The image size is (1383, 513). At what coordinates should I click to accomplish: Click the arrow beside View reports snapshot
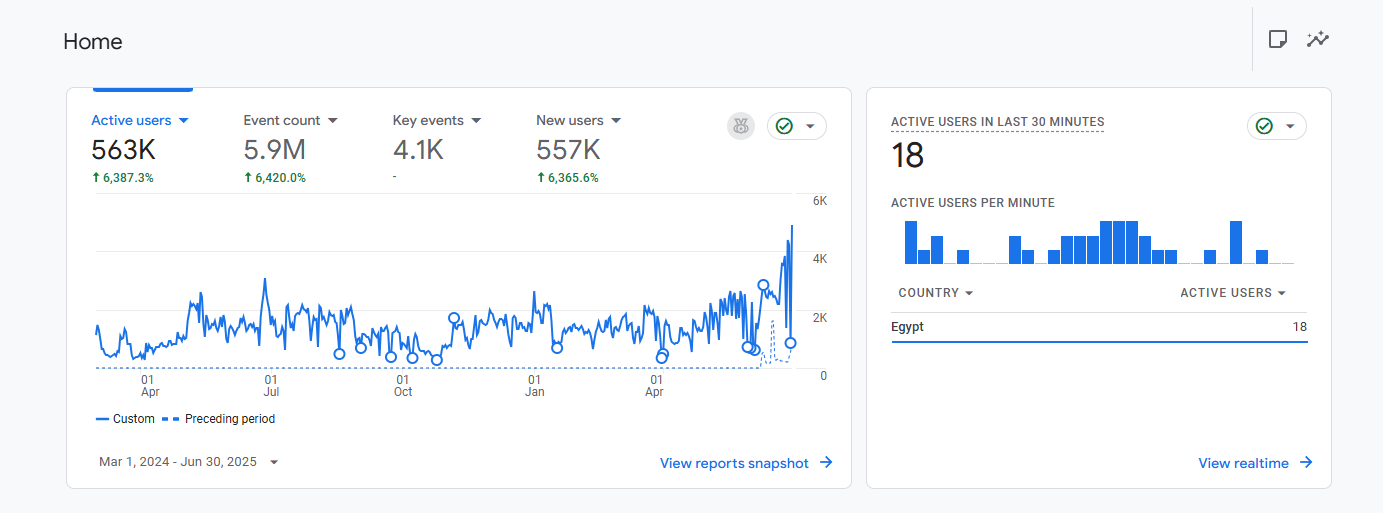826,462
